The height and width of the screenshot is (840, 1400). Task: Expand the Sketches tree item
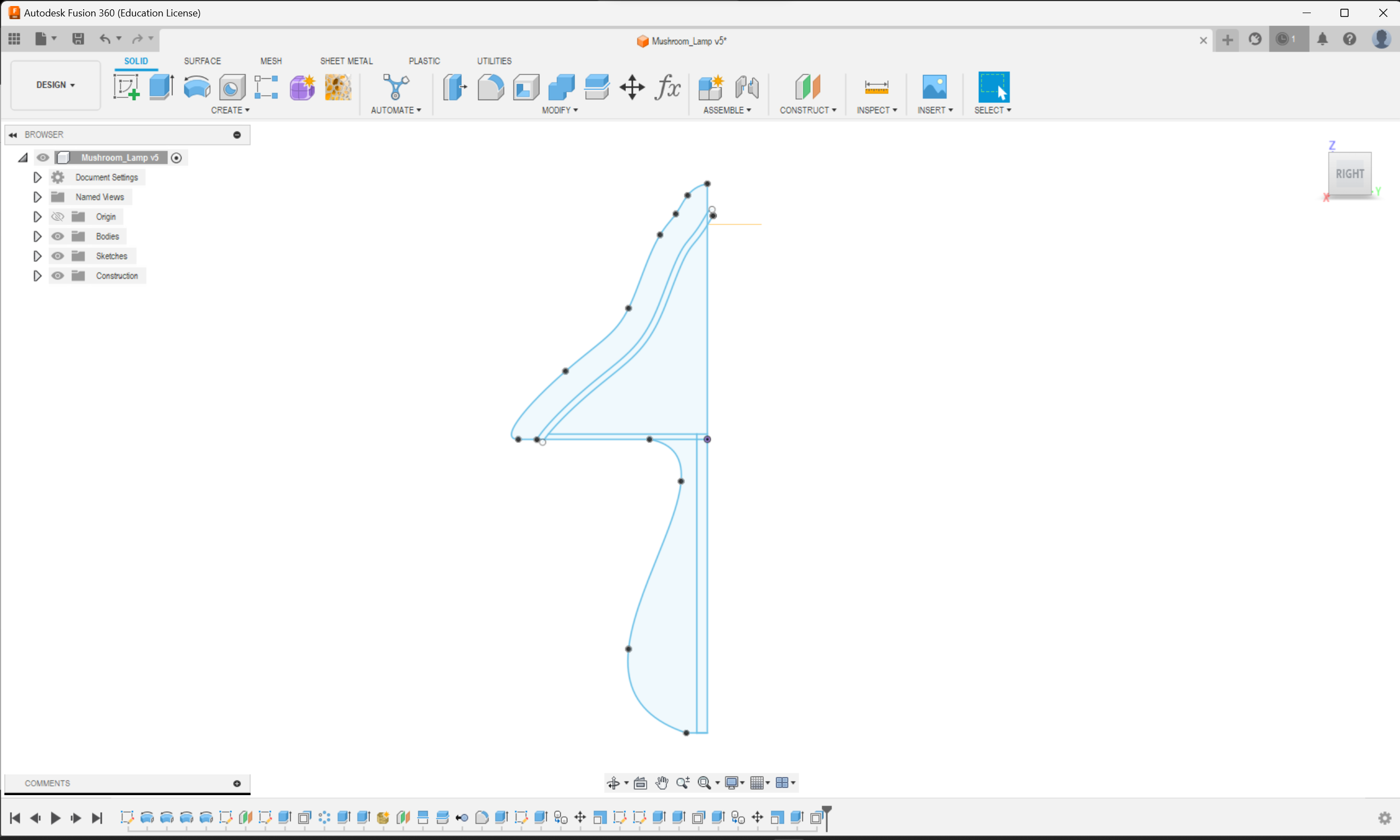coord(36,255)
